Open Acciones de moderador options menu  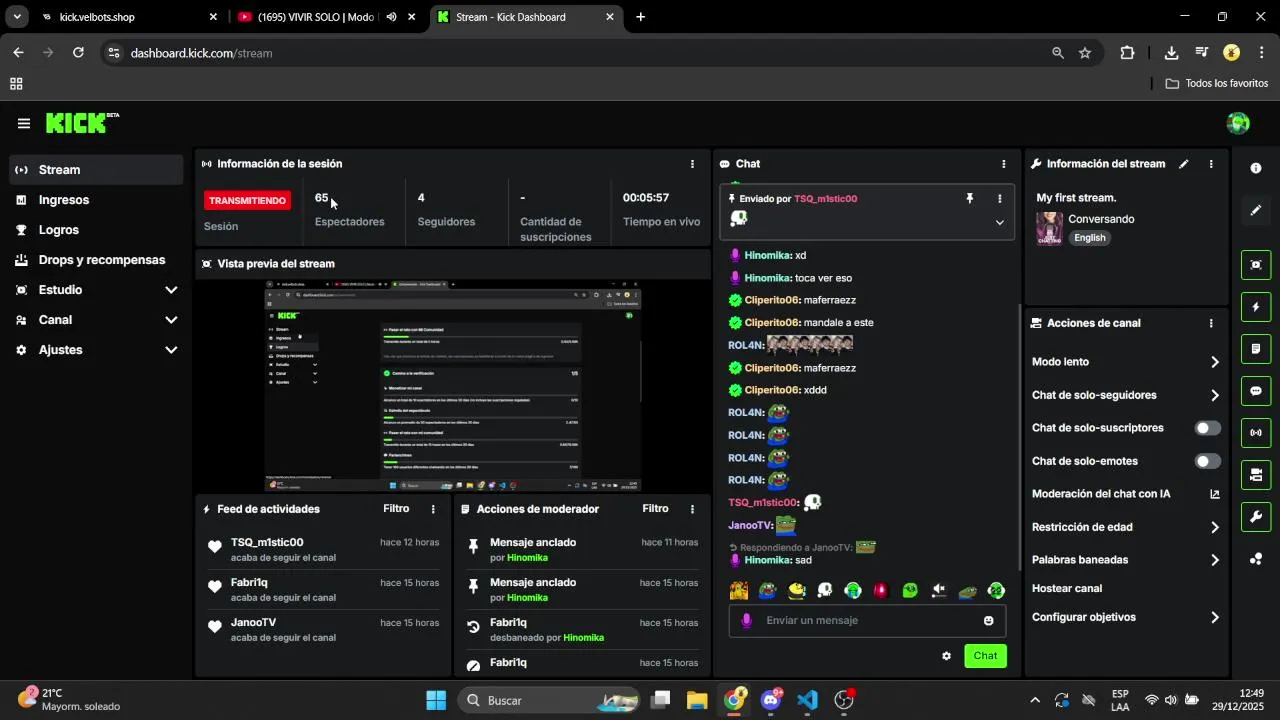click(x=692, y=509)
